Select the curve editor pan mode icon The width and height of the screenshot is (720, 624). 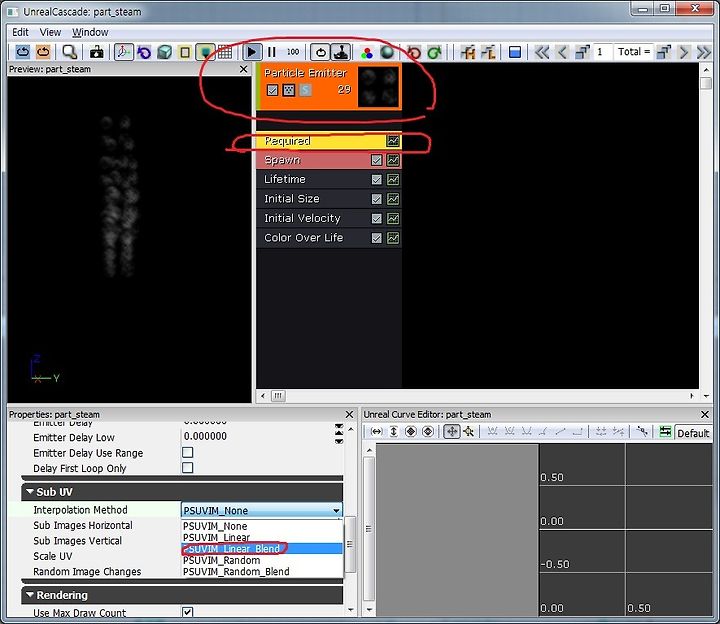[452, 432]
